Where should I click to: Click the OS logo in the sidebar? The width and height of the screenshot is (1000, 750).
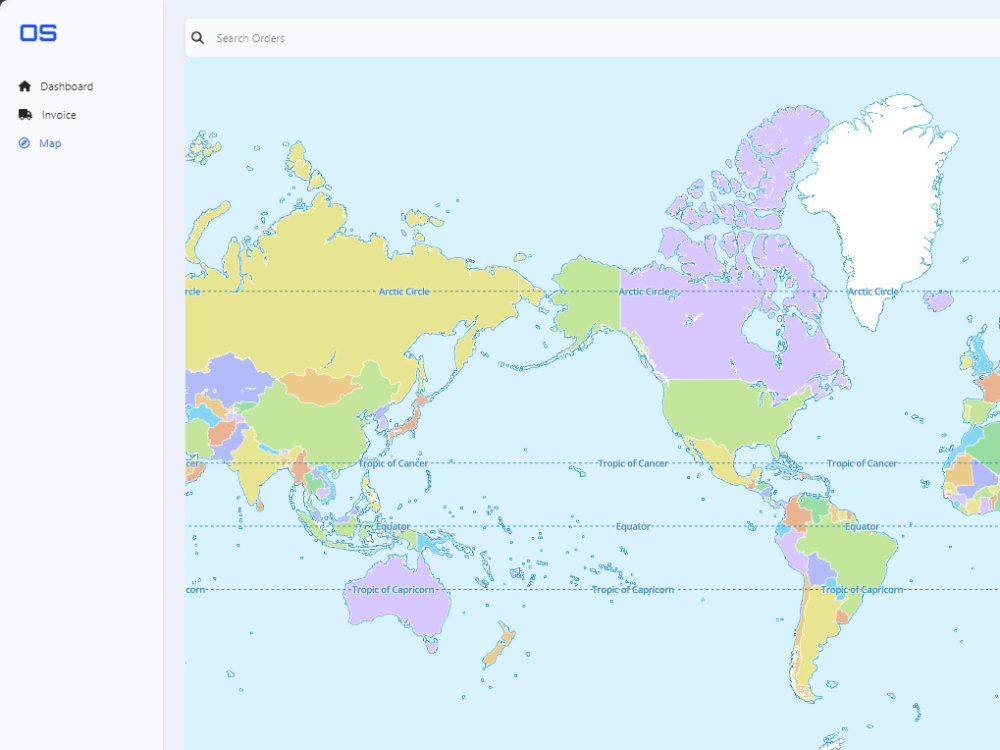point(38,33)
